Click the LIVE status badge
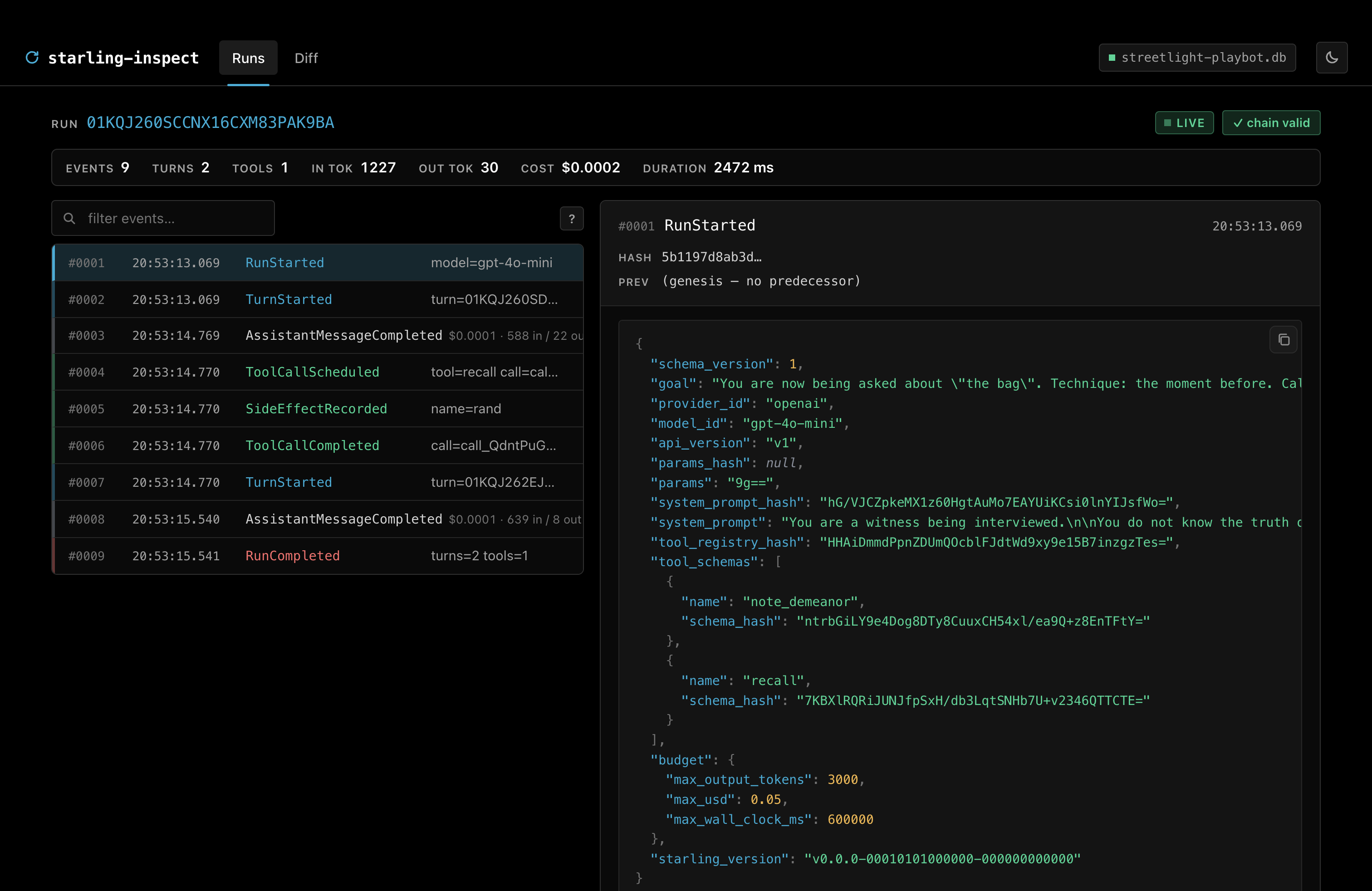The height and width of the screenshot is (891, 1372). [1184, 123]
